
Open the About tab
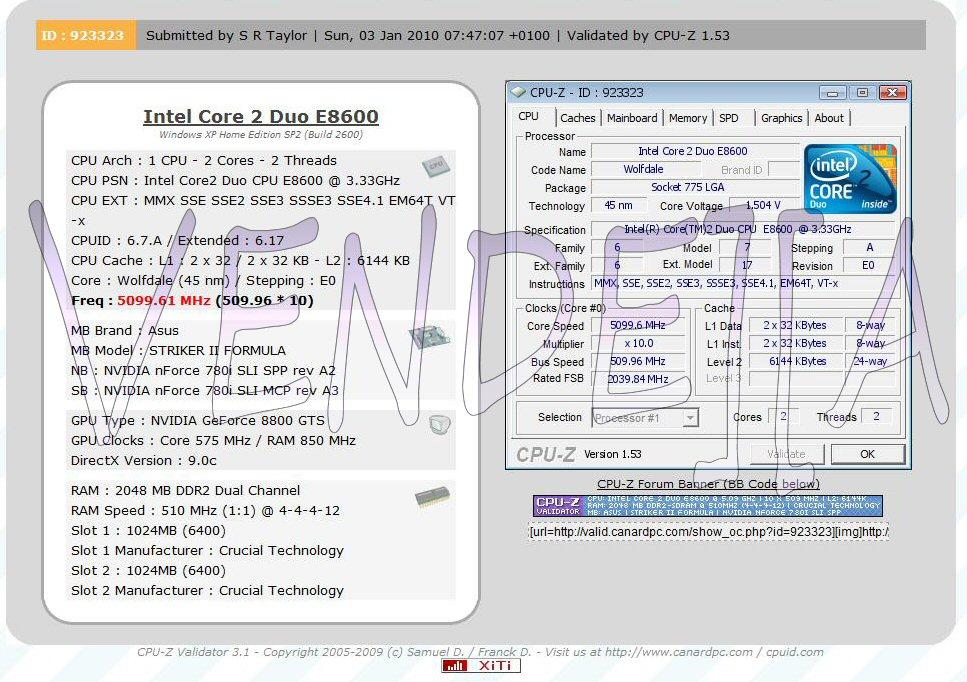(829, 118)
